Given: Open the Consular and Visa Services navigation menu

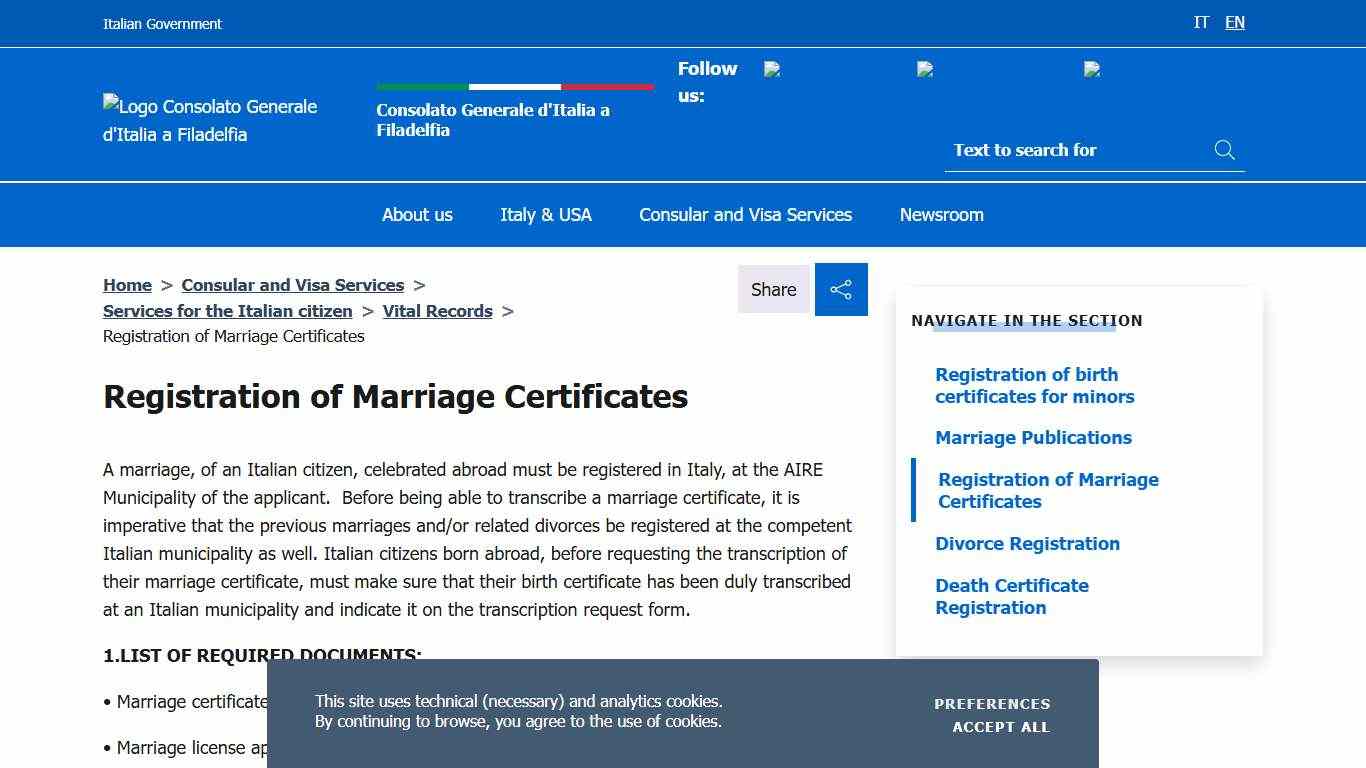Looking at the screenshot, I should click(x=745, y=214).
